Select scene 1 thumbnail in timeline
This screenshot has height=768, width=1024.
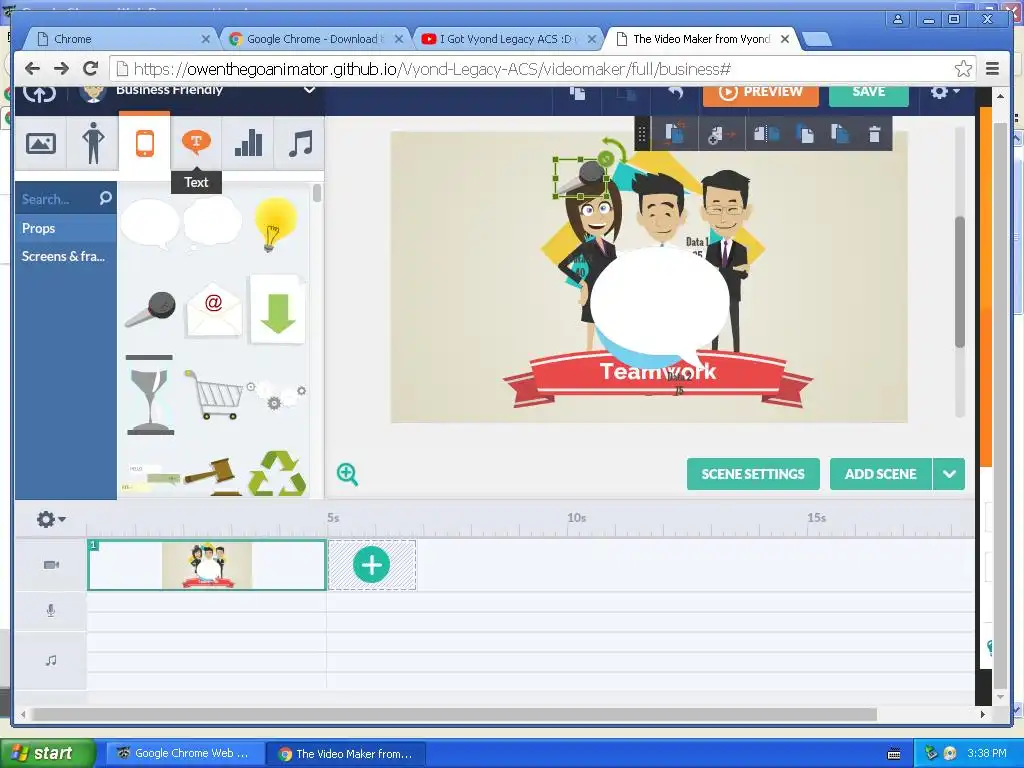(x=206, y=565)
